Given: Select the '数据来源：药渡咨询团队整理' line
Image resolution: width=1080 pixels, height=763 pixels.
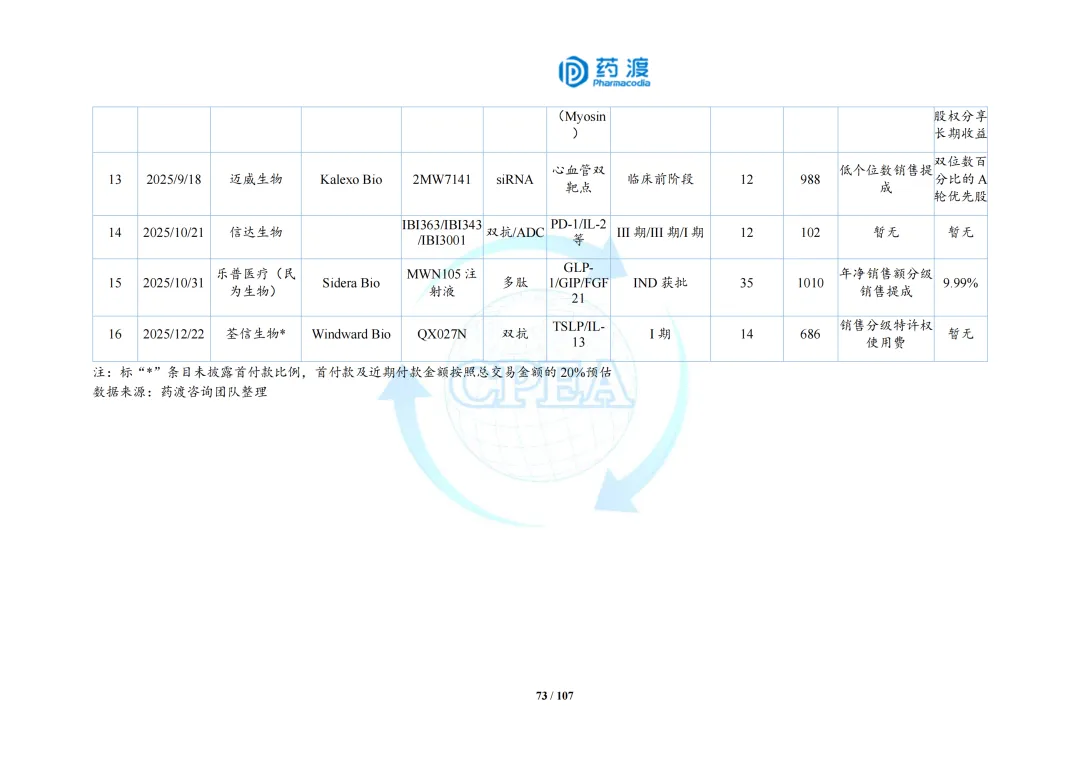Looking at the screenshot, I should coord(180,392).
